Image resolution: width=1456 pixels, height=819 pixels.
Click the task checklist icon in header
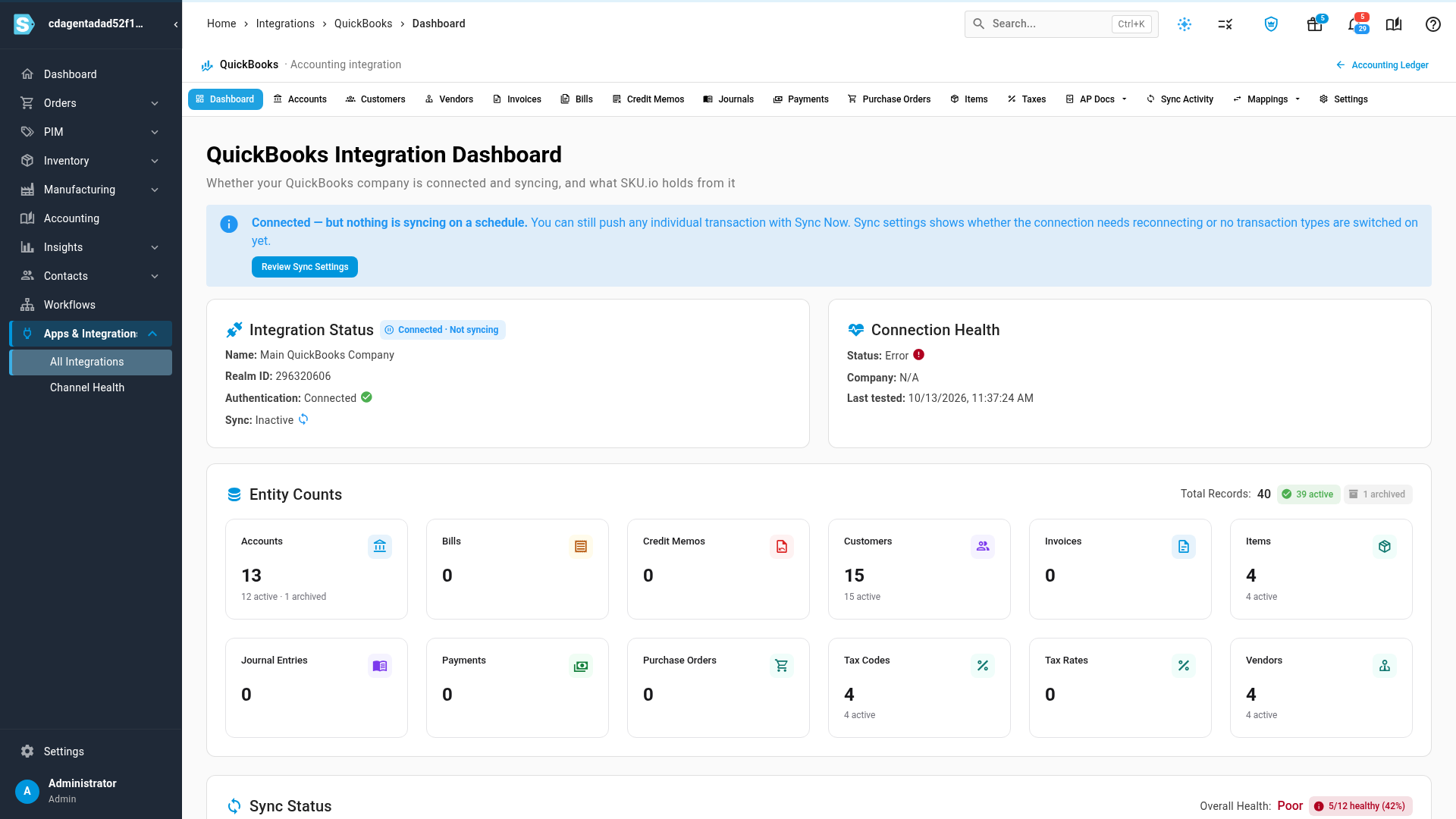coord(1225,24)
